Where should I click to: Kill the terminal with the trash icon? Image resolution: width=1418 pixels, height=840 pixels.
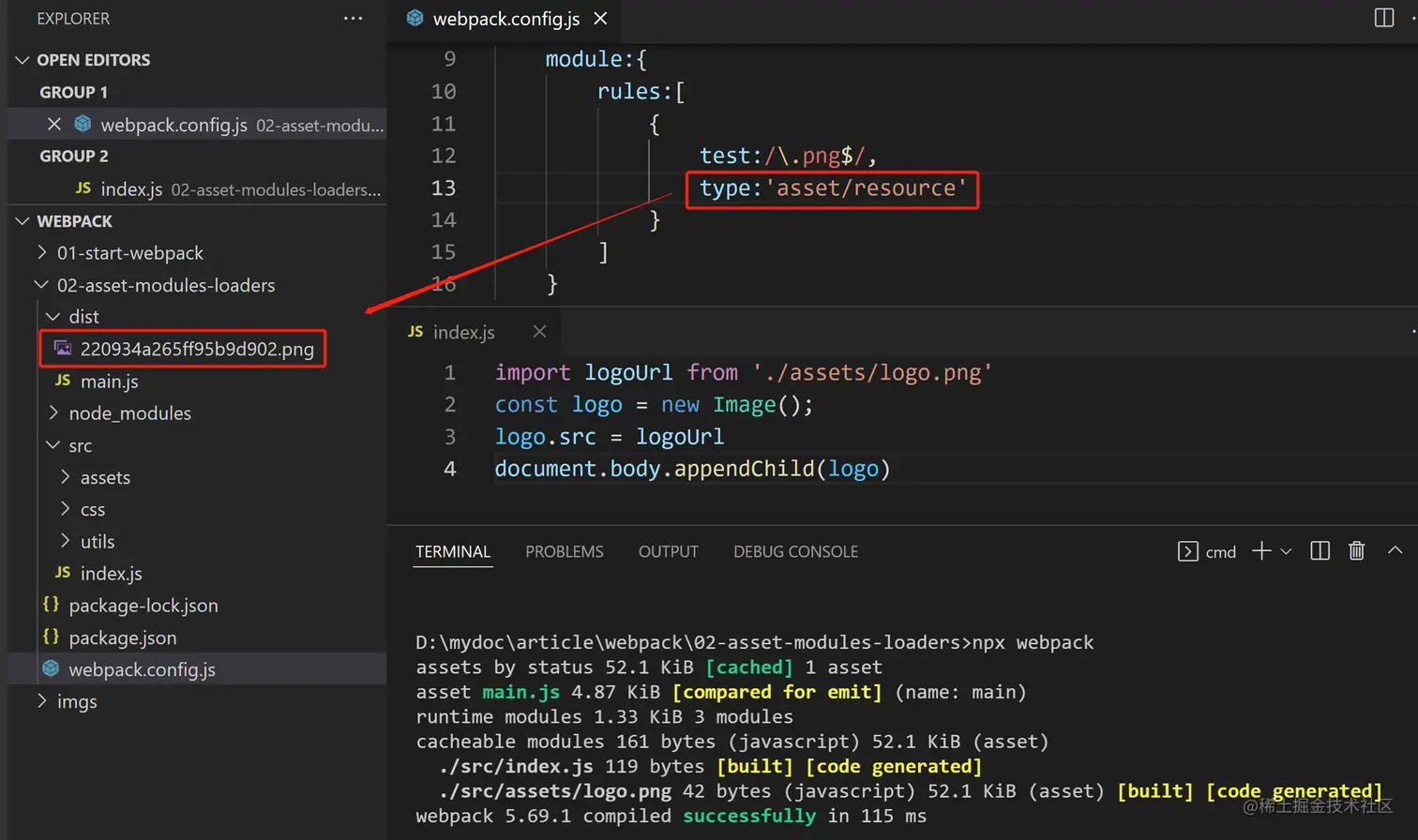coord(1356,551)
